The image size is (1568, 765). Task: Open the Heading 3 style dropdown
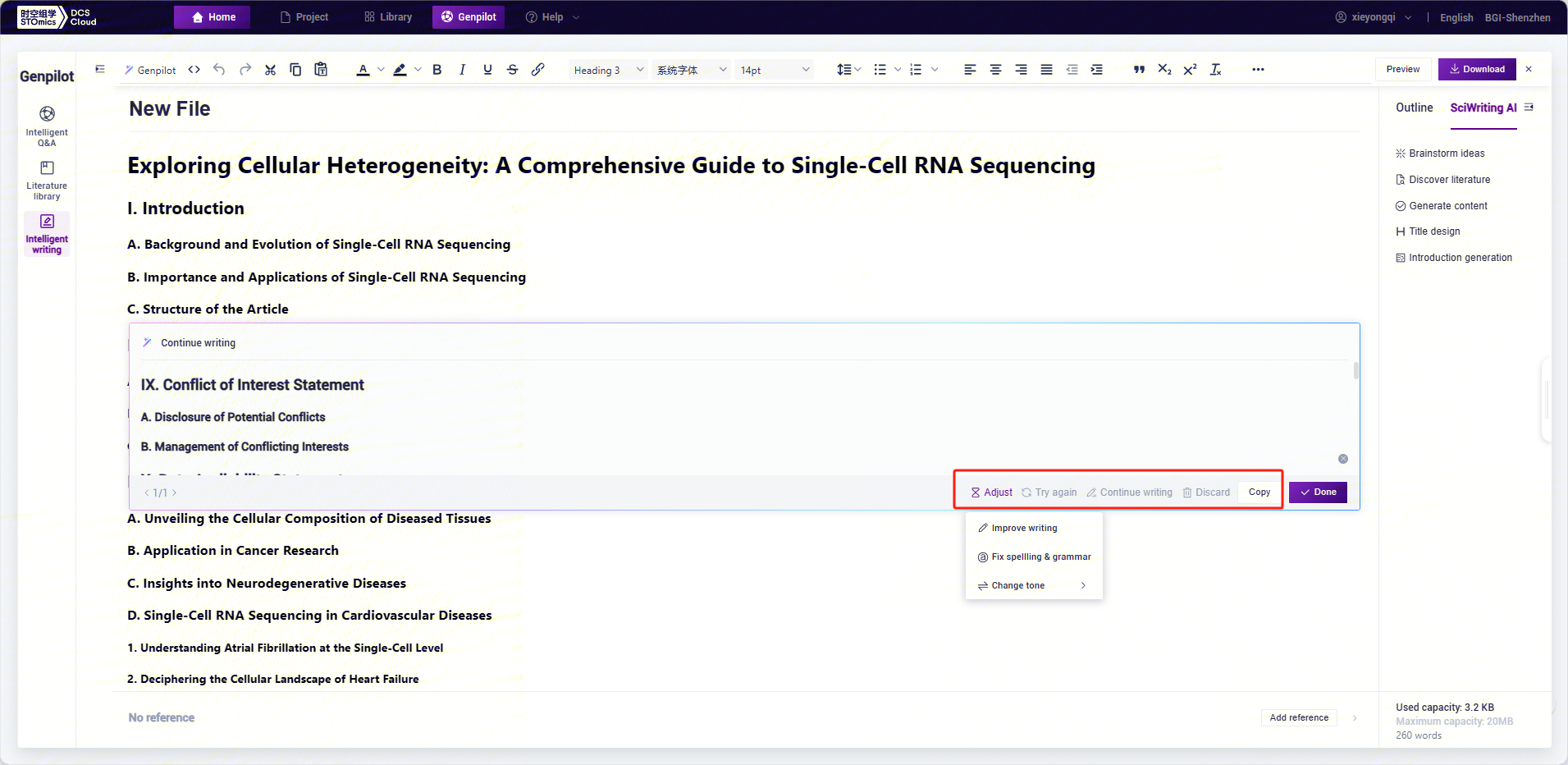coord(608,70)
